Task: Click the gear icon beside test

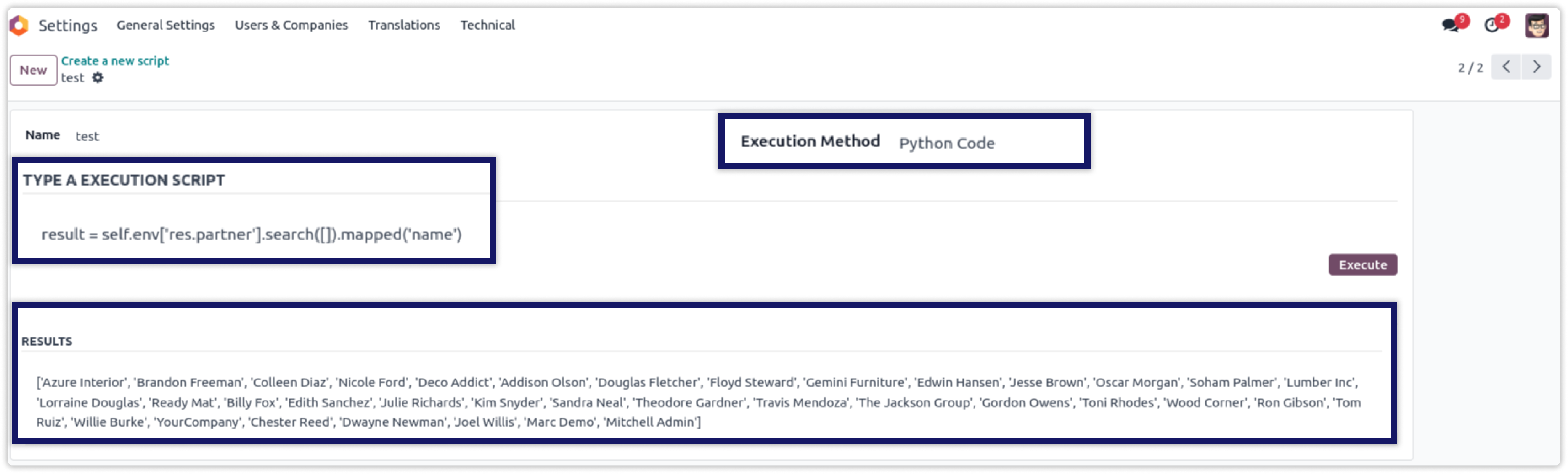Action: click(x=97, y=78)
